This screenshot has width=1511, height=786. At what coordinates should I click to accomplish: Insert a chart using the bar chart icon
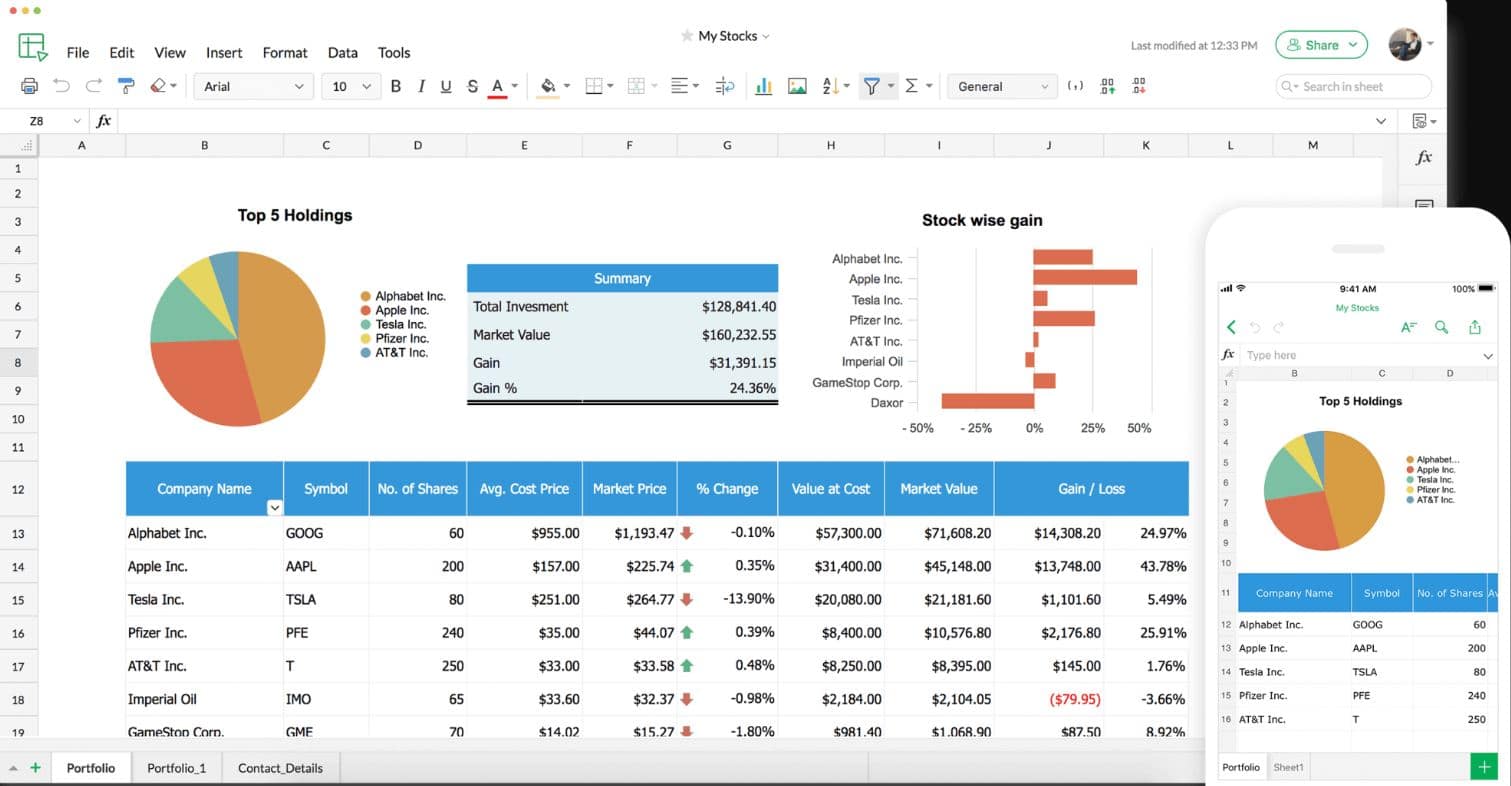pyautogui.click(x=764, y=86)
